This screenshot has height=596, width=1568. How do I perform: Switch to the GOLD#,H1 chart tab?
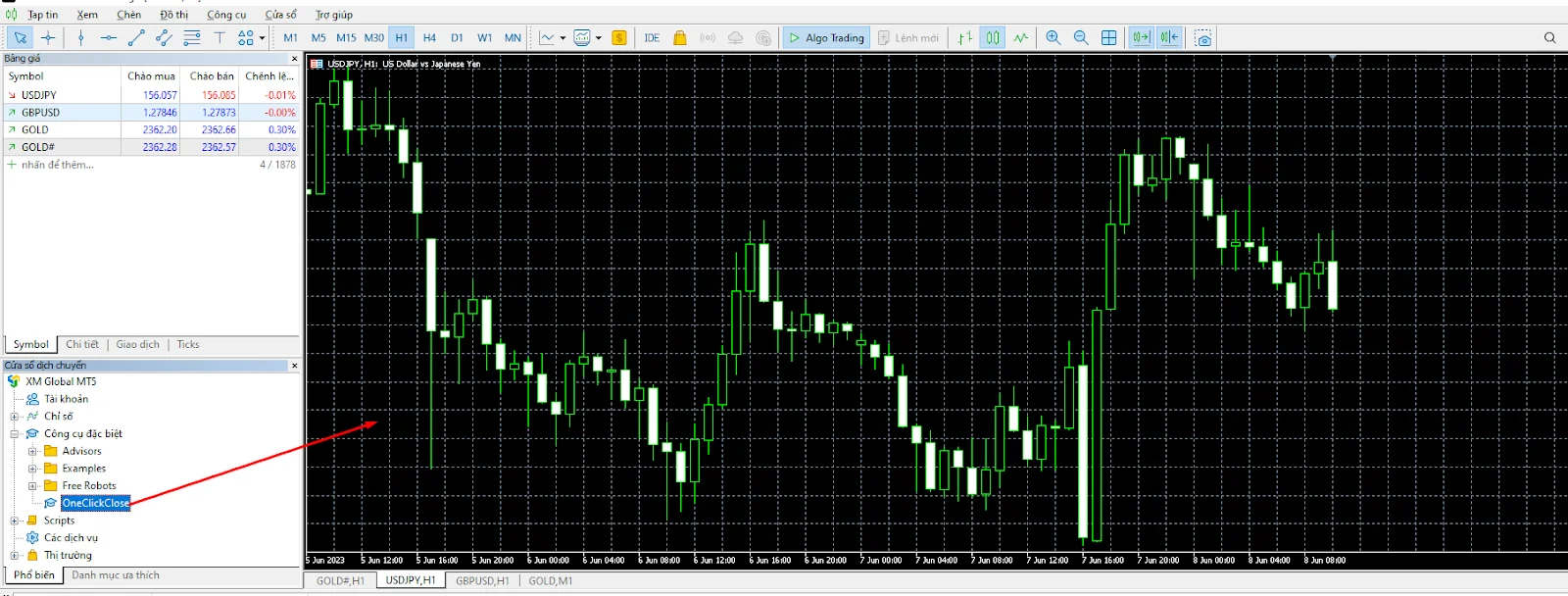point(340,580)
